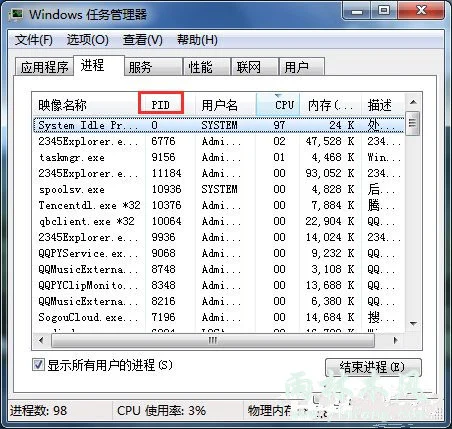This screenshot has height=429, width=452.
Task: Click the 结束进程 button
Action: point(373,368)
